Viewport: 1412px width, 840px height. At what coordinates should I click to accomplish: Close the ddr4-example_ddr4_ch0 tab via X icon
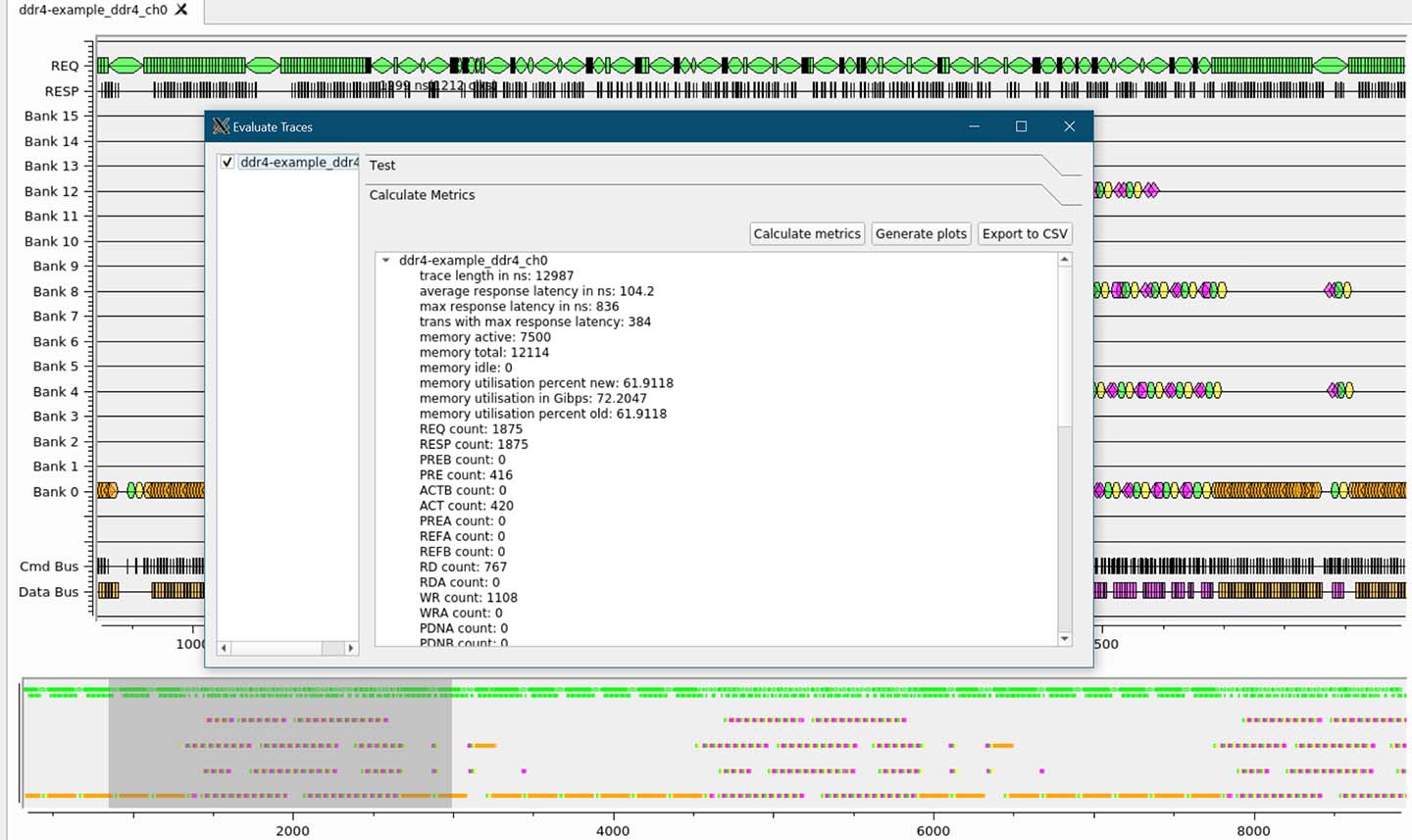point(181,10)
